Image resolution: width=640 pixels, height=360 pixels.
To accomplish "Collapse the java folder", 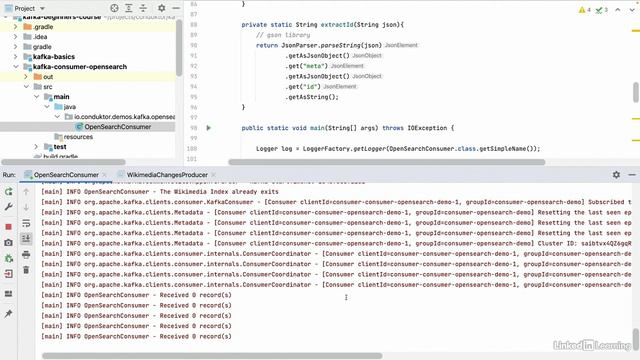I will [x=47, y=107].
